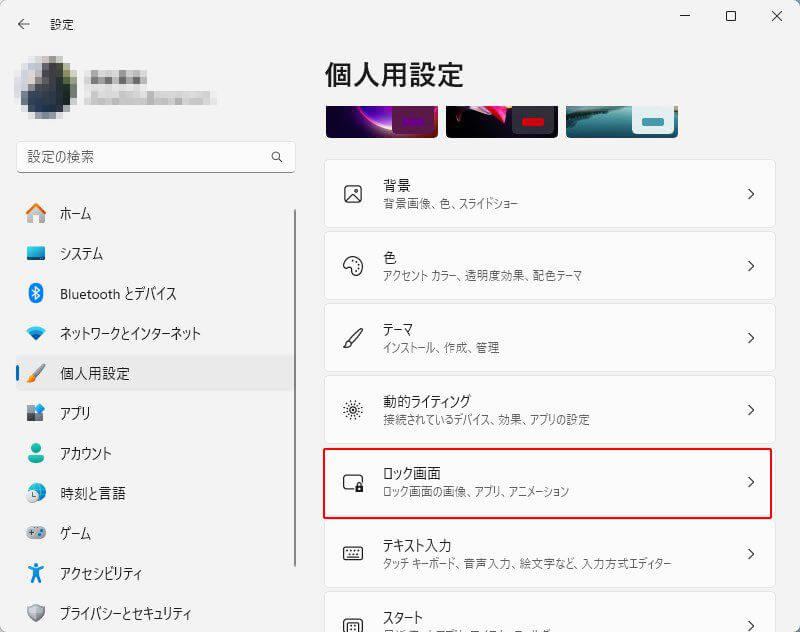
Task: Select the purple theme thumbnail
Action: [381, 121]
